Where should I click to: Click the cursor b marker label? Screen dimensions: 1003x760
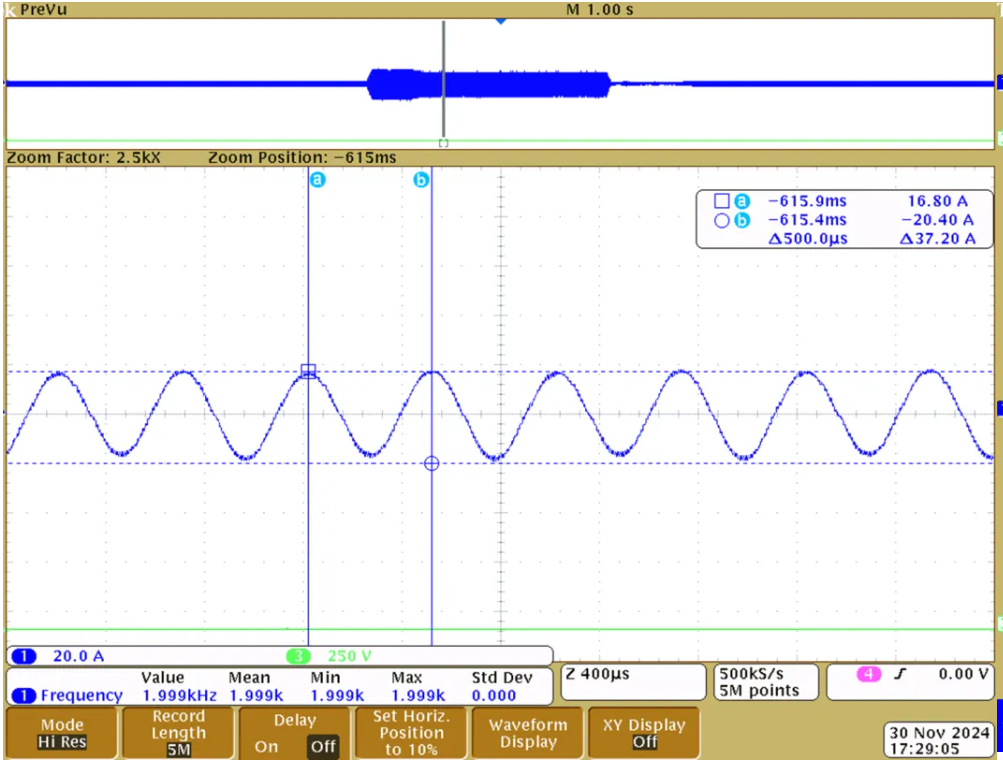(420, 180)
